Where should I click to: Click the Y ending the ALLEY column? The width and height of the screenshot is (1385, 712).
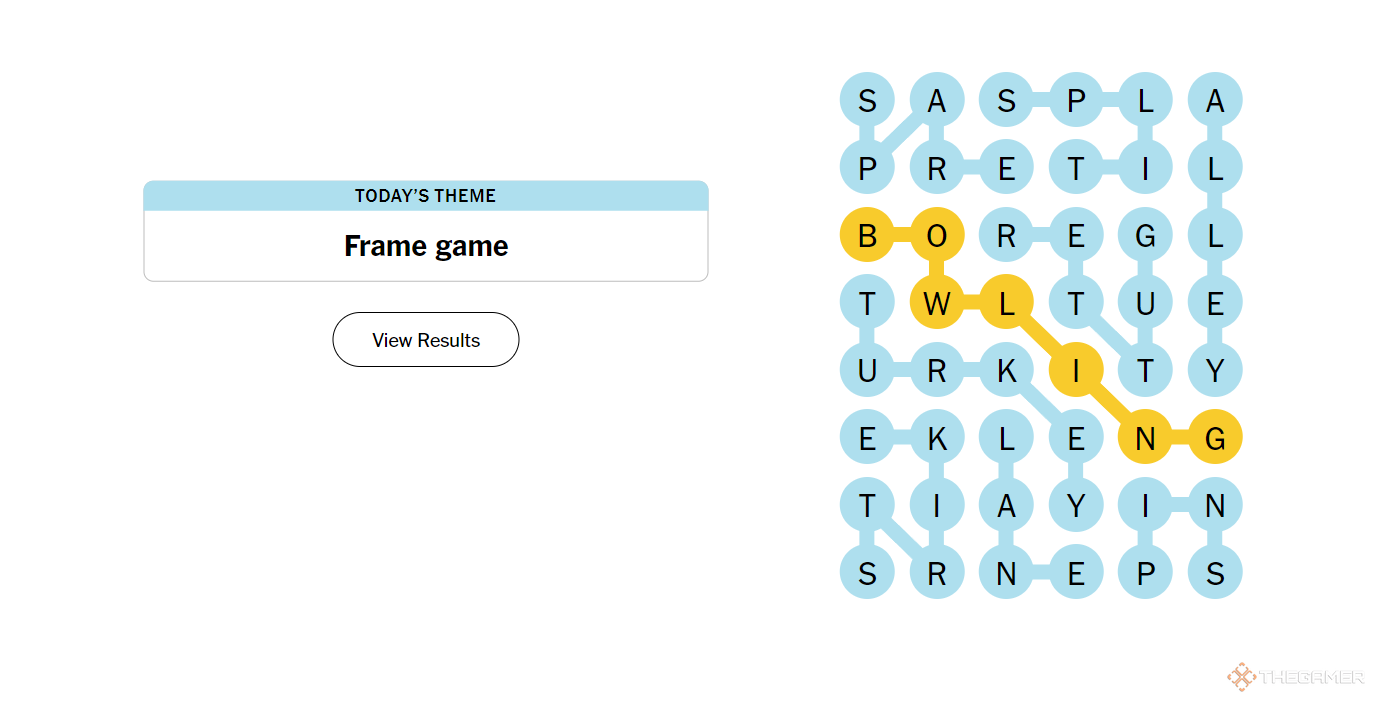(1215, 370)
